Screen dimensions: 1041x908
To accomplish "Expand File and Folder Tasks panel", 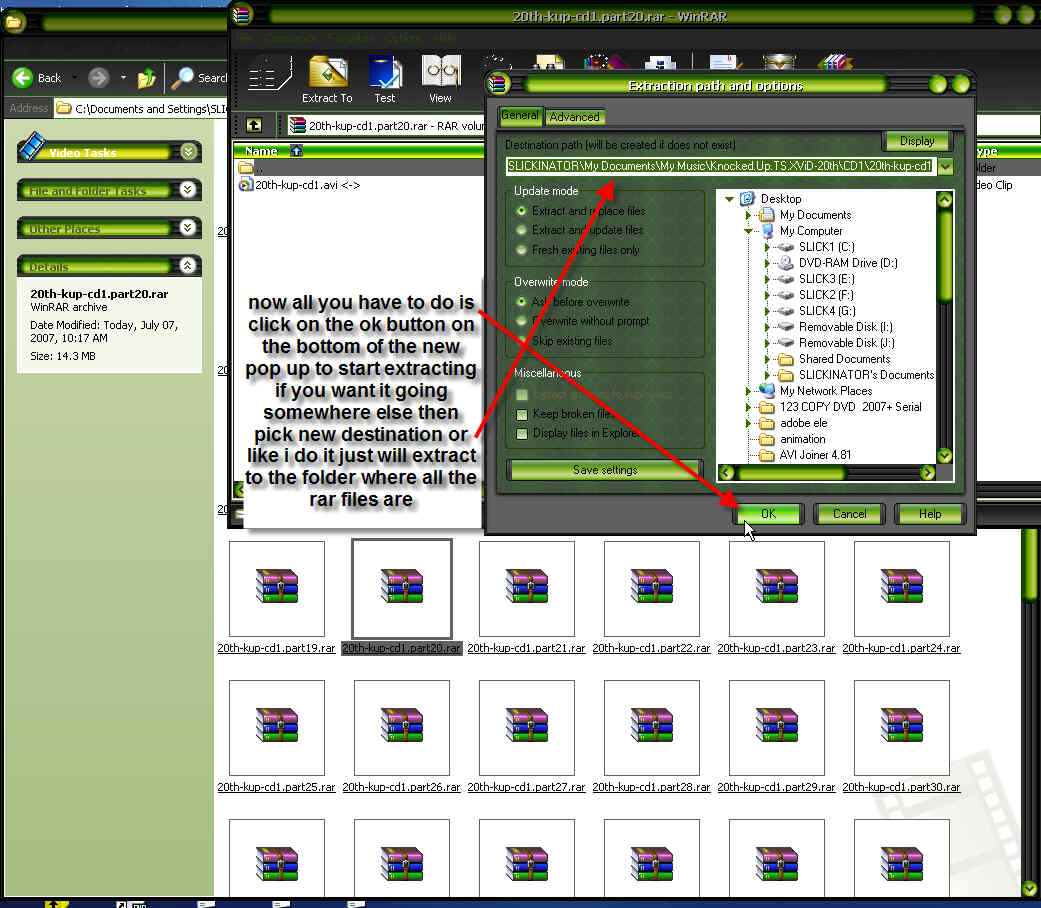I will [x=188, y=190].
